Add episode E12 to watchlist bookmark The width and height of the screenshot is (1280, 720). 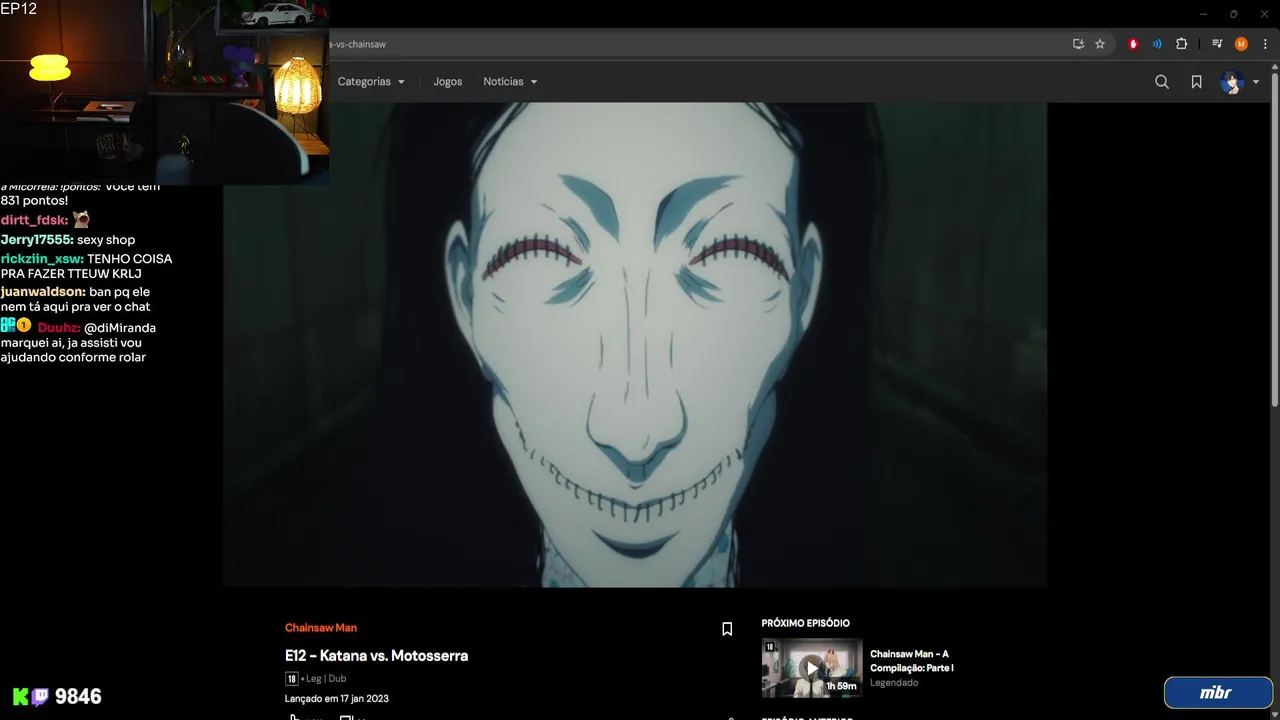point(727,629)
